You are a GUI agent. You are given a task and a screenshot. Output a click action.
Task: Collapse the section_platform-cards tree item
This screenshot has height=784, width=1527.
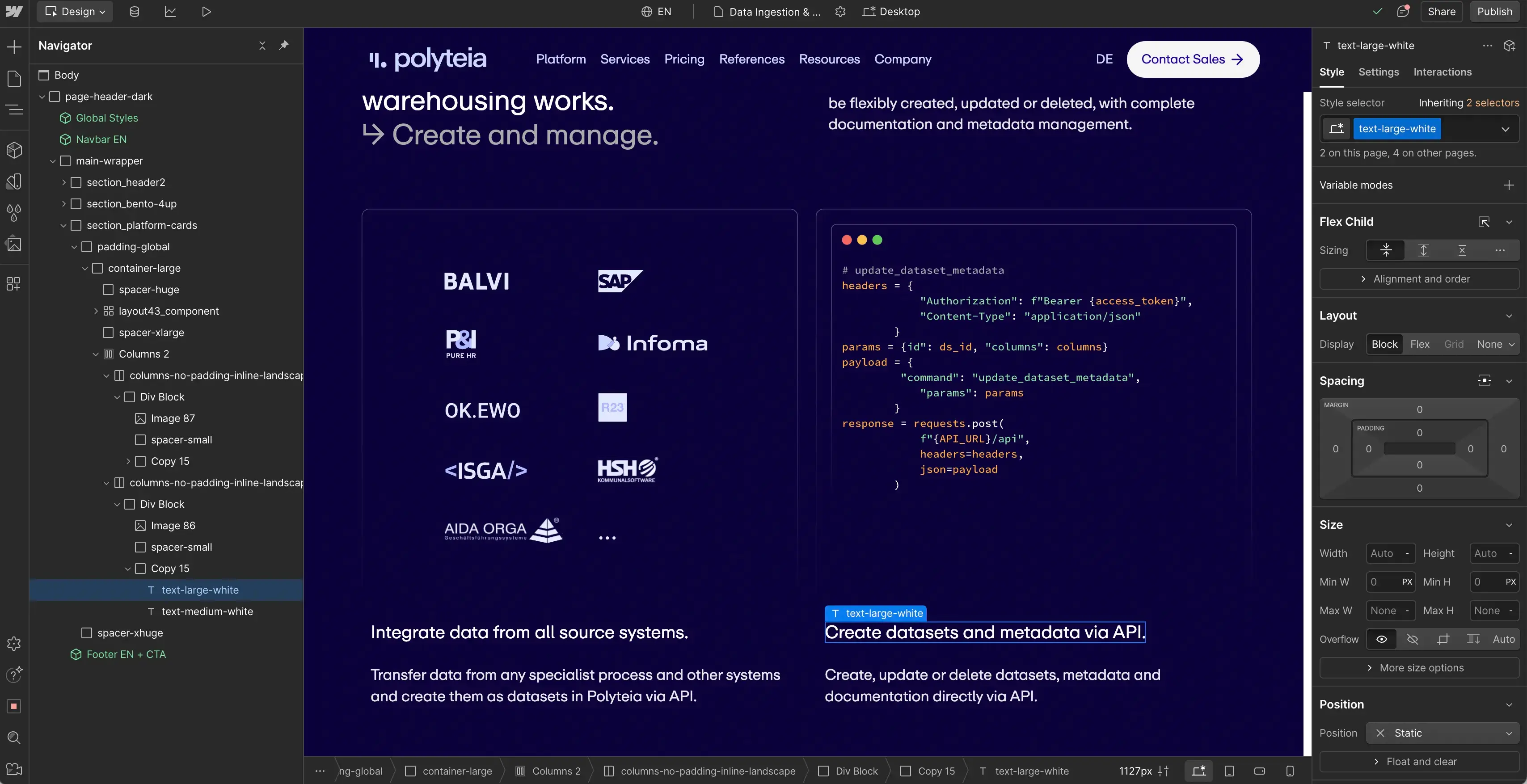[x=63, y=225]
